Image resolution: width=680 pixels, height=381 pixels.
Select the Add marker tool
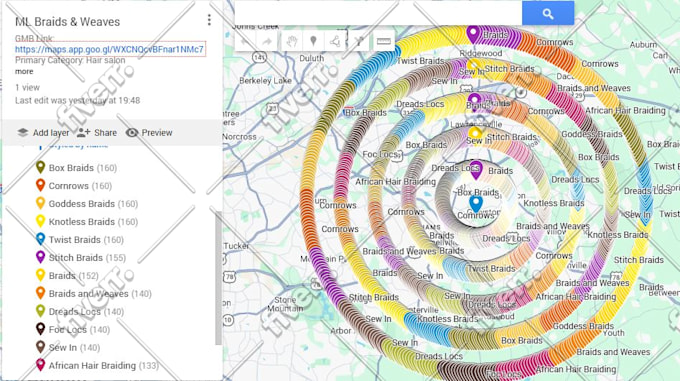pyautogui.click(x=313, y=42)
